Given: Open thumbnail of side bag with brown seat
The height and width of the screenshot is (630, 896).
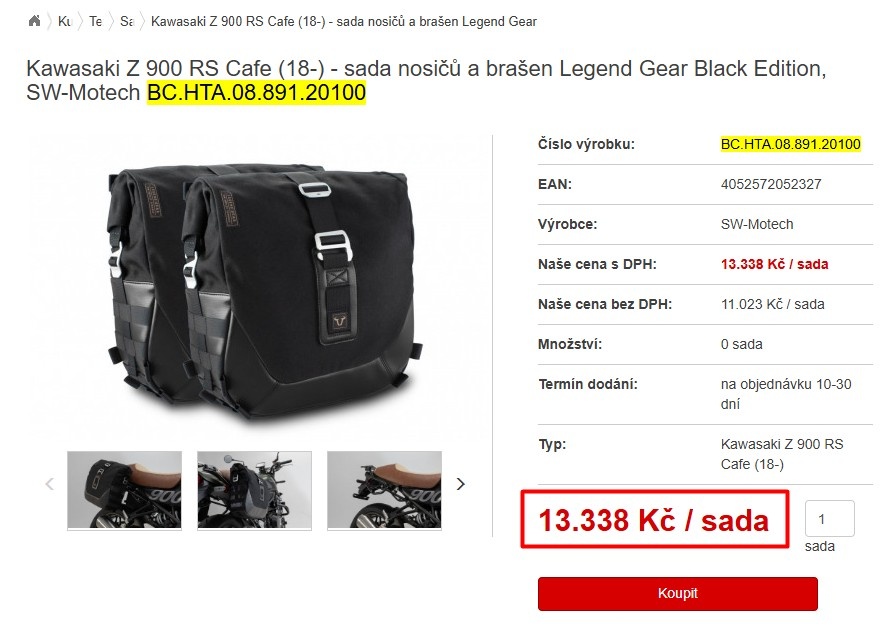Looking at the screenshot, I should (125, 490).
